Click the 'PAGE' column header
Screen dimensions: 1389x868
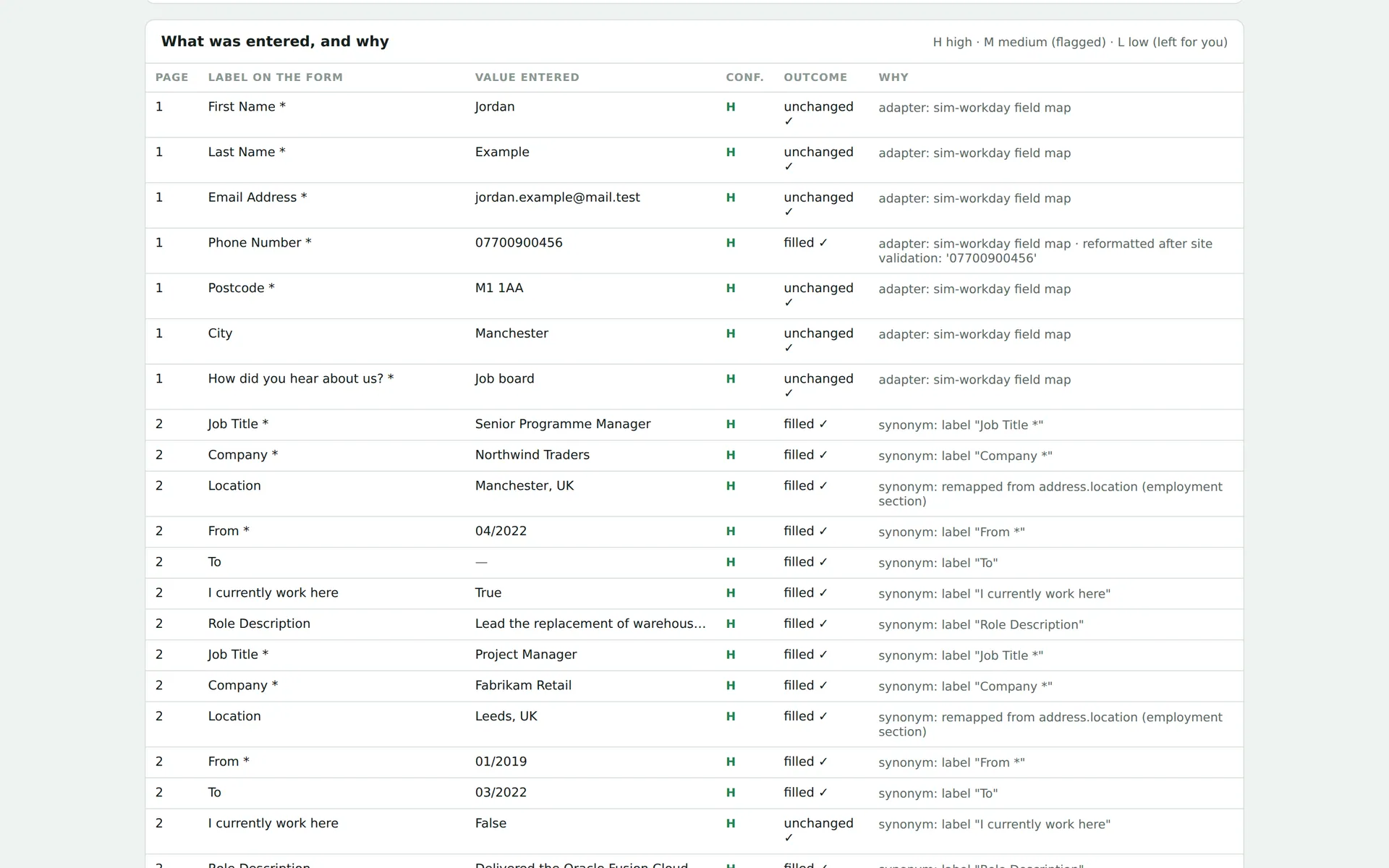pyautogui.click(x=172, y=77)
